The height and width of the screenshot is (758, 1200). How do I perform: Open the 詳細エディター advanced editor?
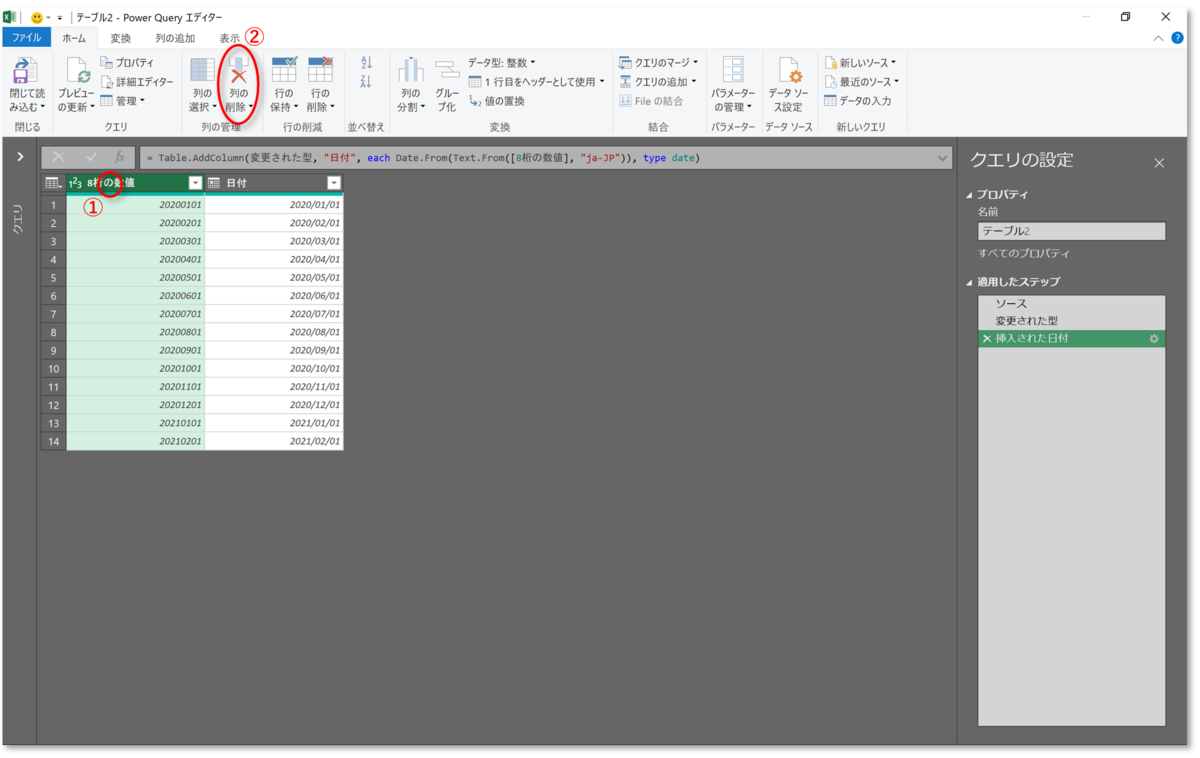click(x=137, y=82)
